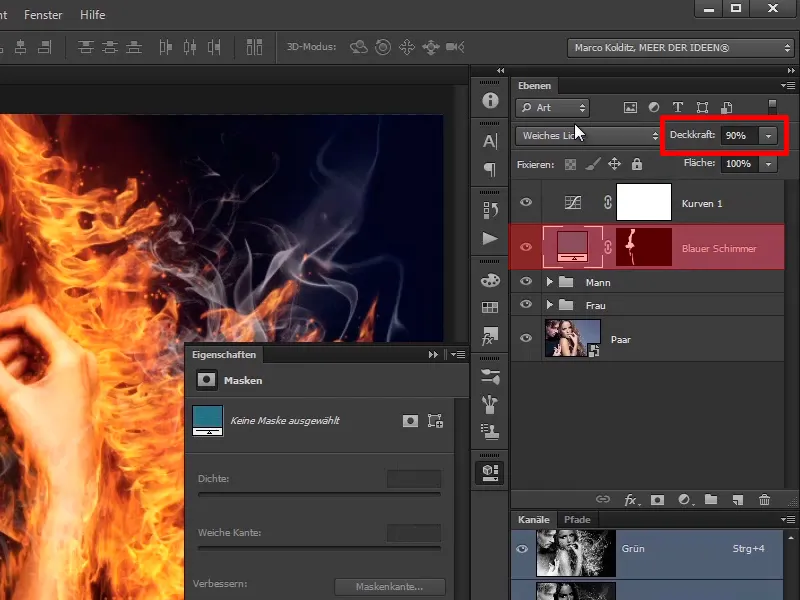Screen dimensions: 800x600
Task: Add layer mask in Ebenen footer
Action: [657, 500]
